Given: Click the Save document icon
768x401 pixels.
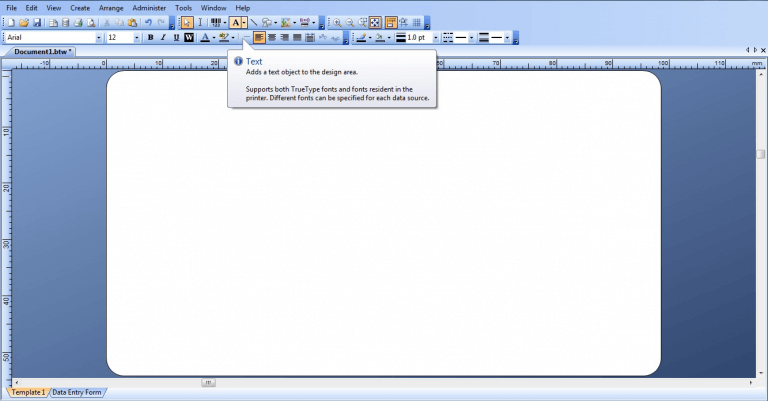Looking at the screenshot, I should coord(37,22).
